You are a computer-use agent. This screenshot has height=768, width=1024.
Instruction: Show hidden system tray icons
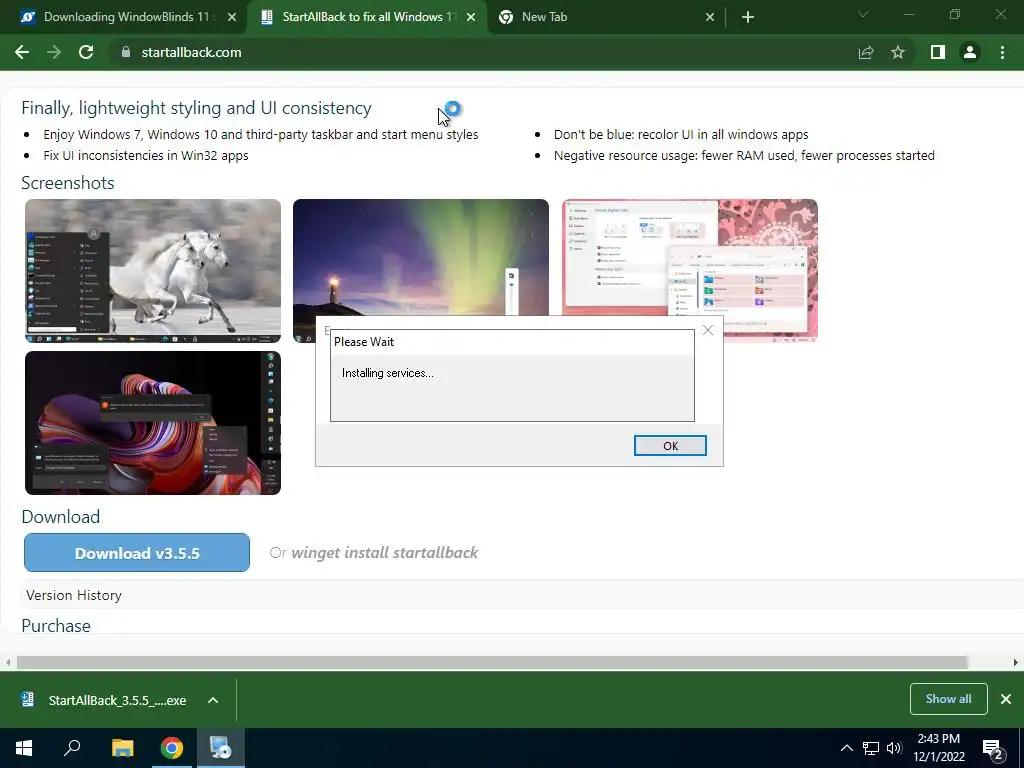coord(846,748)
